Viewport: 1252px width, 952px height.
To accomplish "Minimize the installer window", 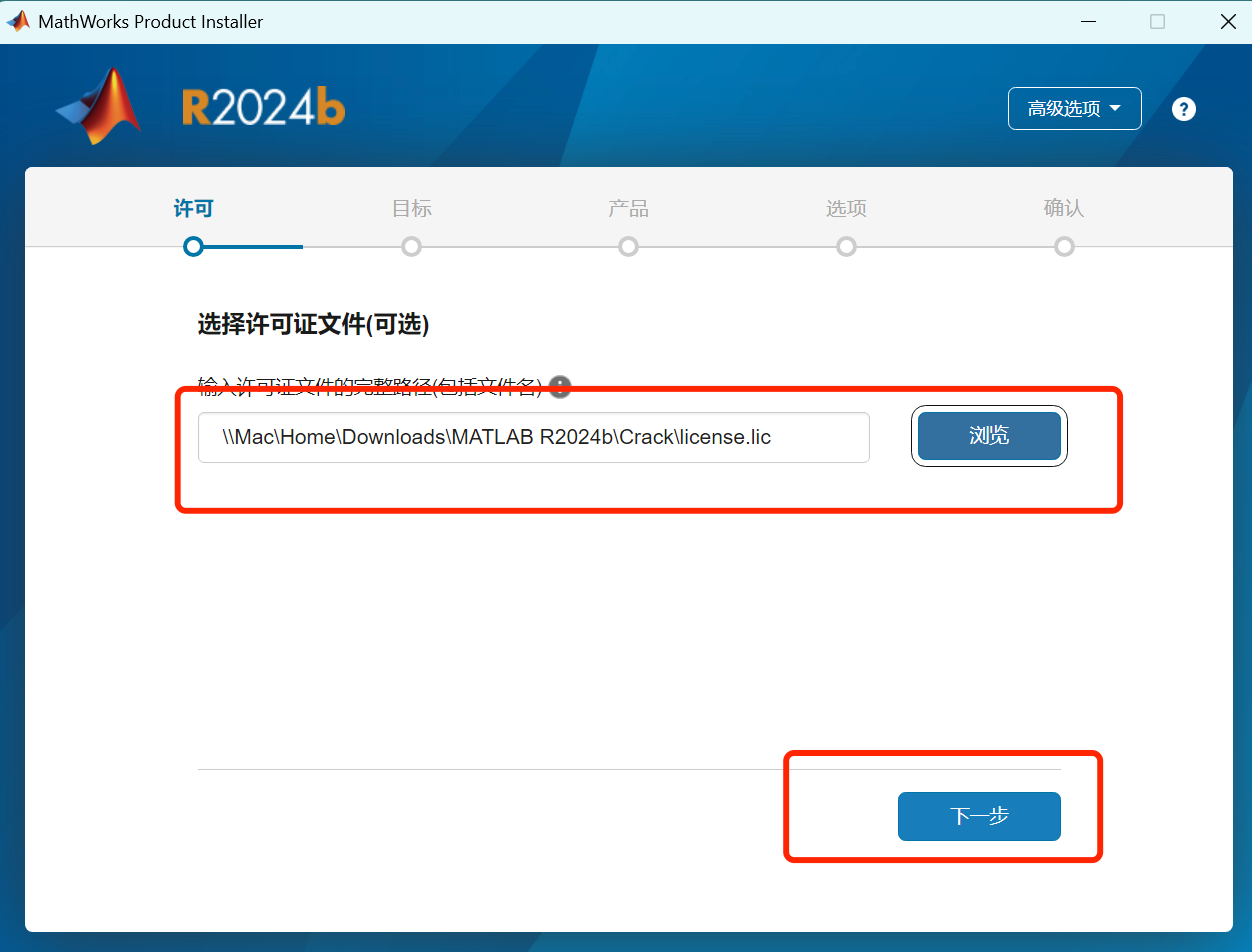I will click(1087, 21).
